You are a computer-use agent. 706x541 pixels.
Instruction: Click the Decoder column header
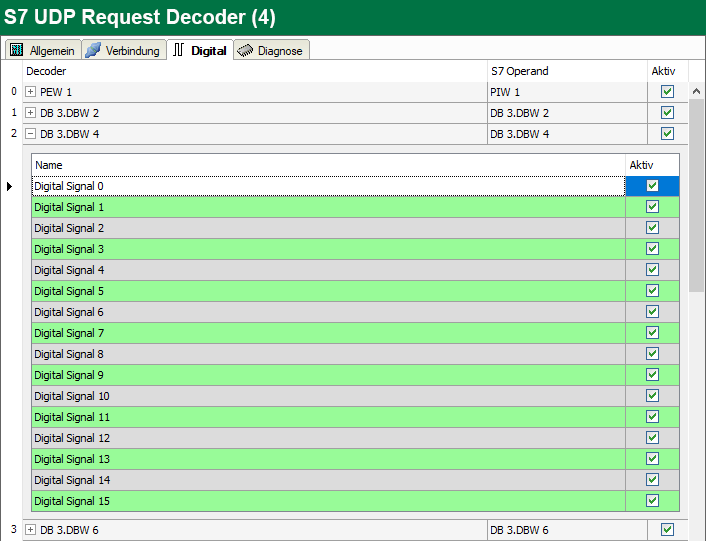point(255,71)
